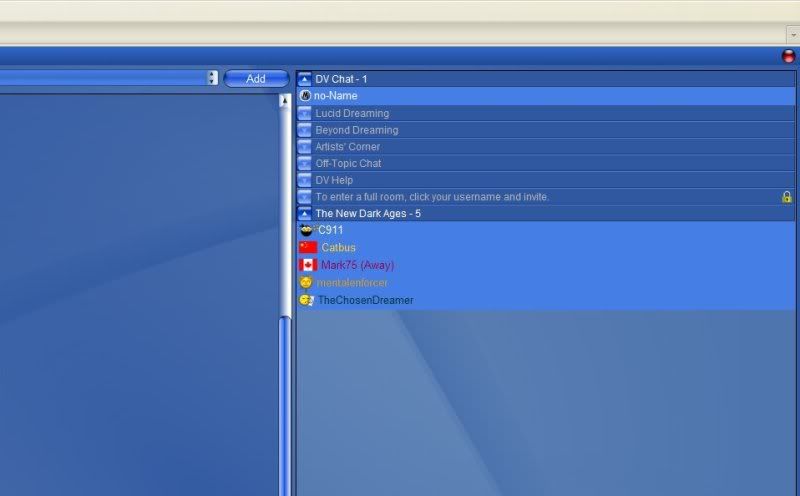The height and width of the screenshot is (496, 800).
Task: Click the stepper arrows left of Add
Action: [212, 78]
